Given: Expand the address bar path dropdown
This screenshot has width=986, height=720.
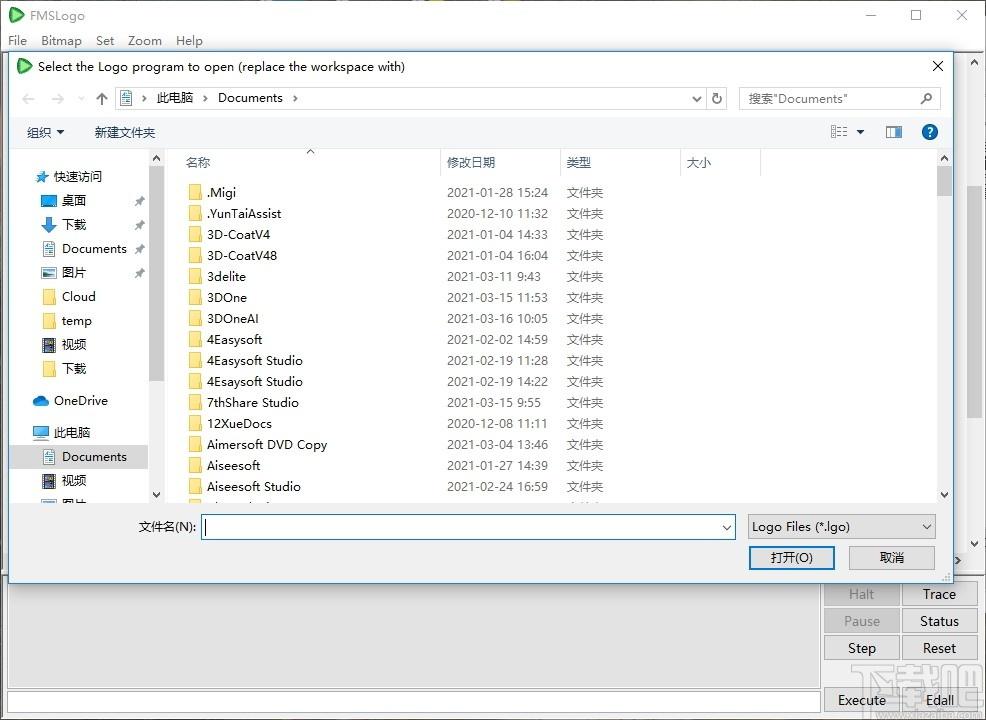Looking at the screenshot, I should [x=697, y=98].
